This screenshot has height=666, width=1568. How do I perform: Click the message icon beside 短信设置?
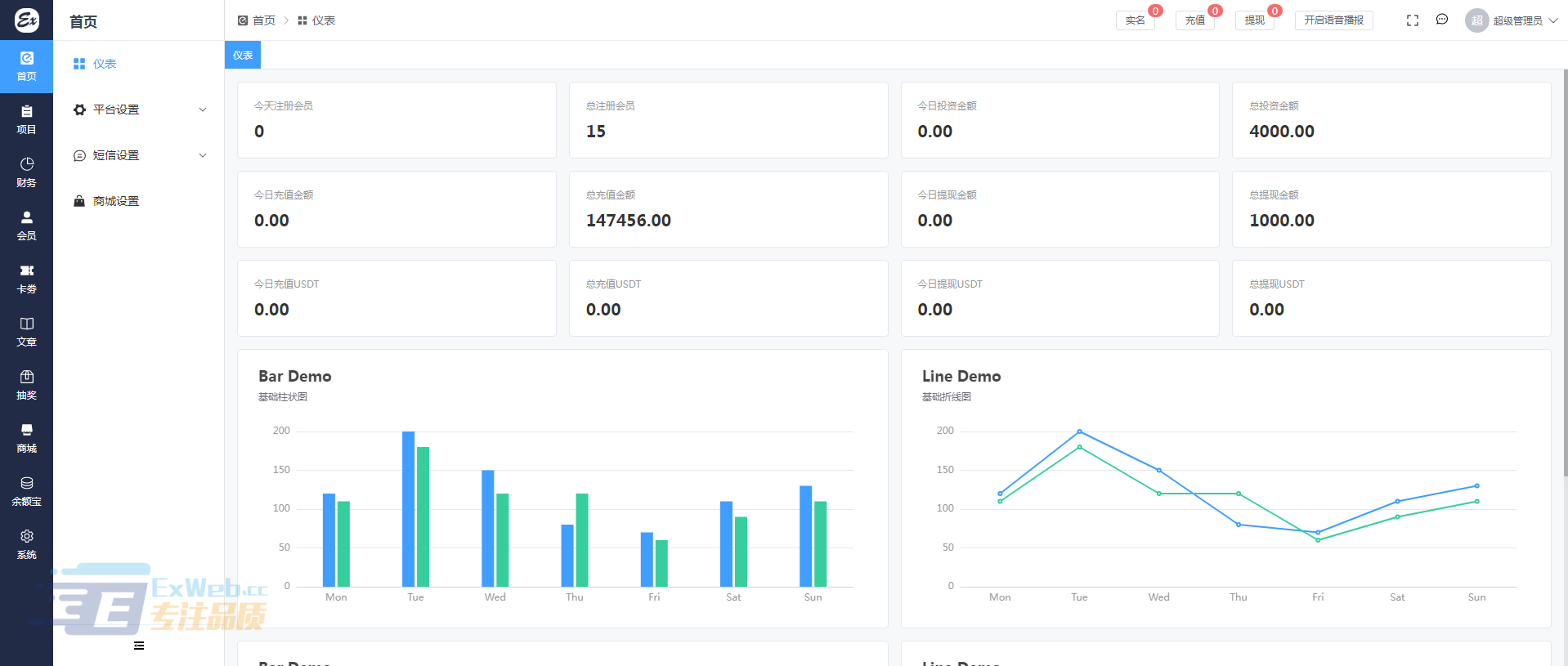79,155
